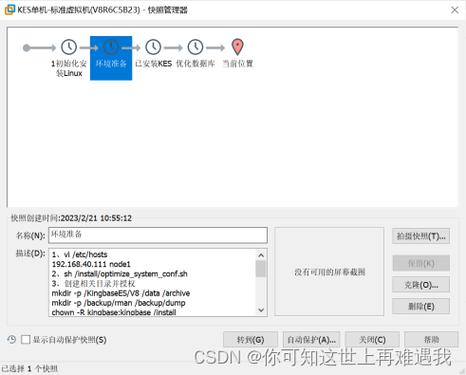Click the '192.168.40.111 node1' description line

91,264
